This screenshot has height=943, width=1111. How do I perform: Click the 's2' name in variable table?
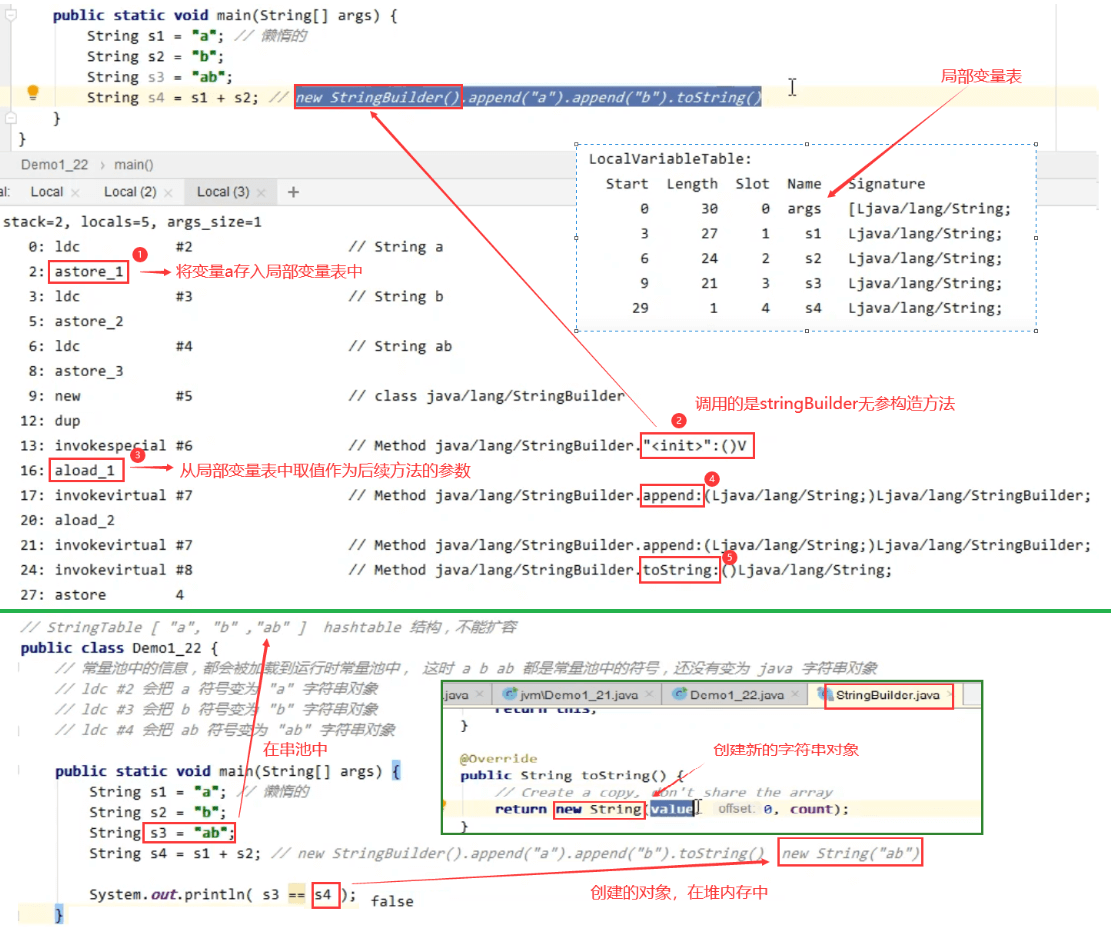click(x=813, y=258)
